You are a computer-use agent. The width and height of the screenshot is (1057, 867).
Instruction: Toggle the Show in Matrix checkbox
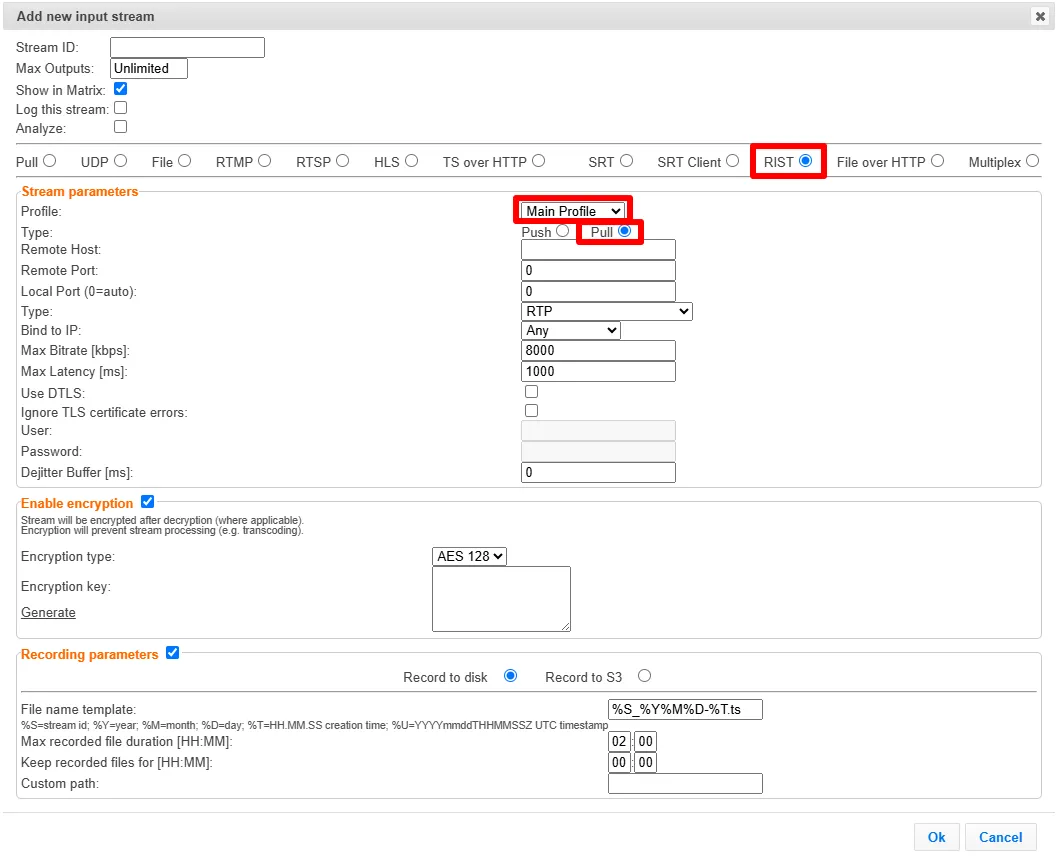tap(121, 89)
